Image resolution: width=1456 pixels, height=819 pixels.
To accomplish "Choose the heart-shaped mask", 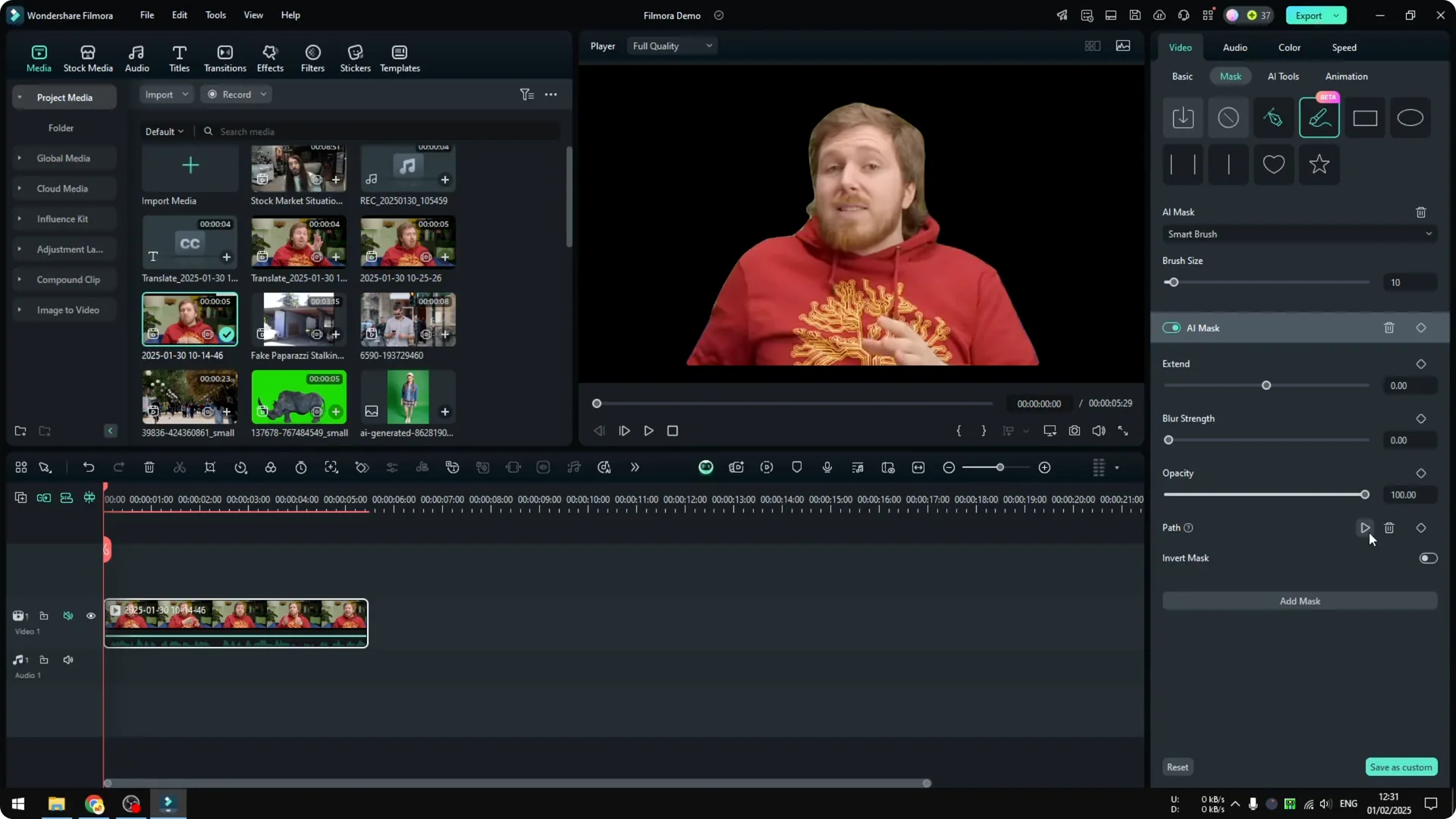I will (1273, 165).
